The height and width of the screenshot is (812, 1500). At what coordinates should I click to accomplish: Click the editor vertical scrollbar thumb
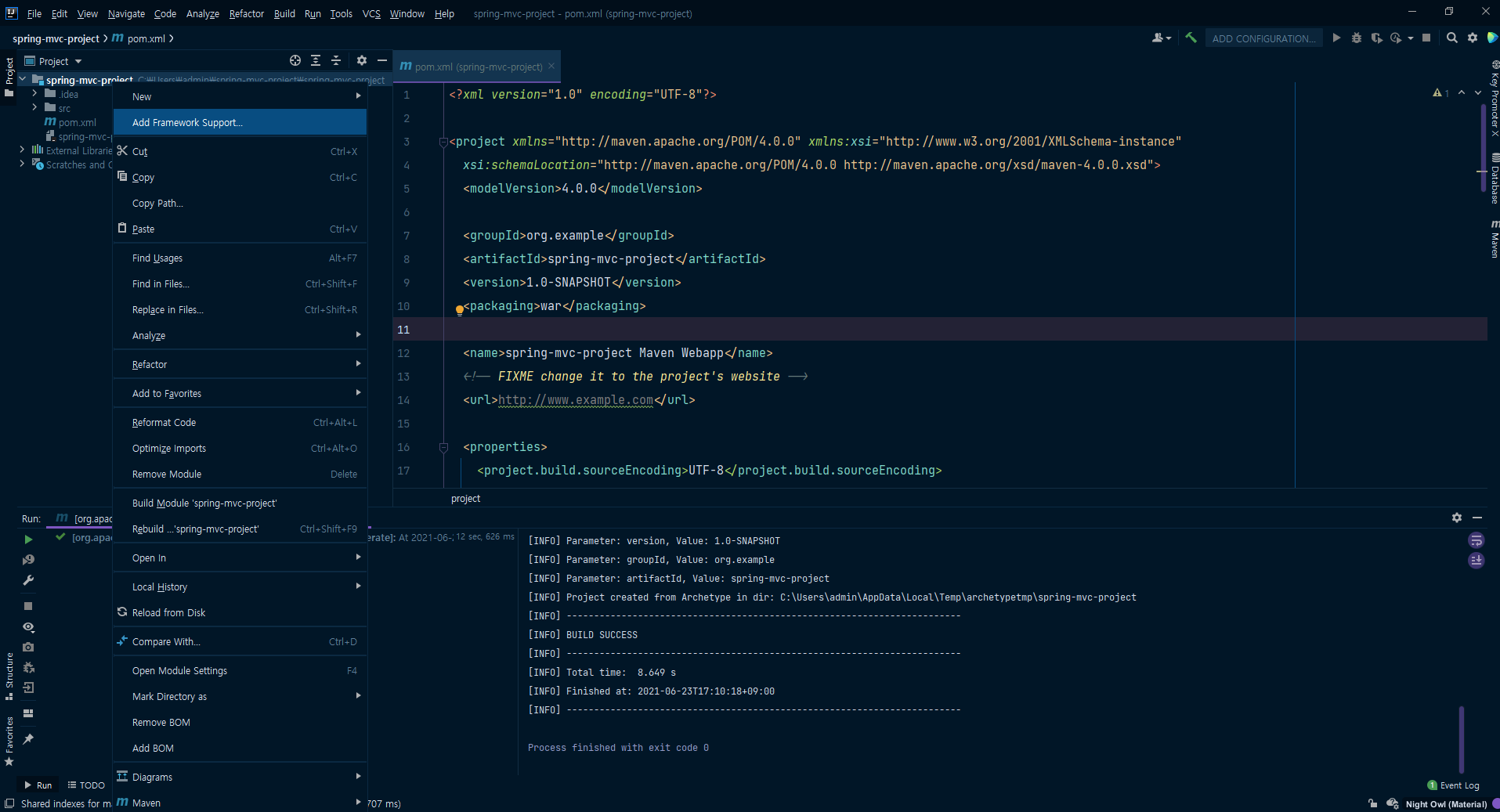click(1484, 149)
